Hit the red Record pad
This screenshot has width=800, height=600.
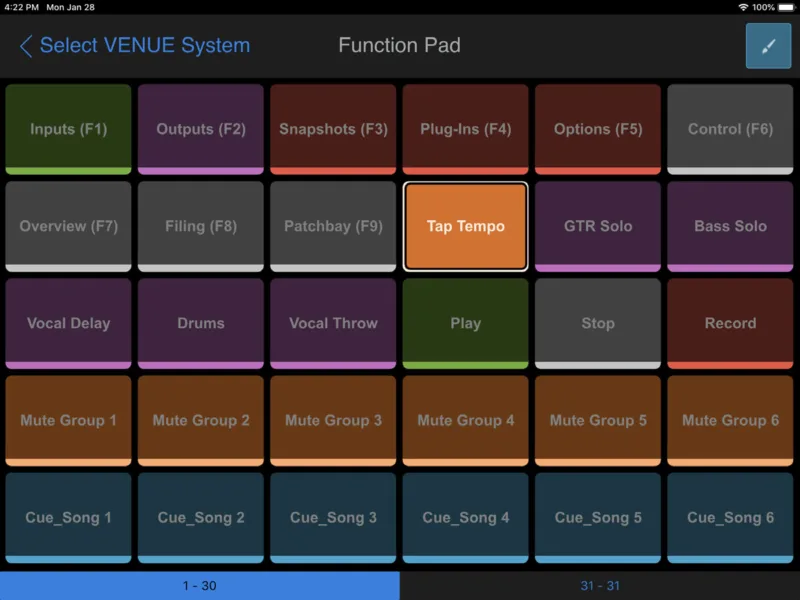(730, 323)
